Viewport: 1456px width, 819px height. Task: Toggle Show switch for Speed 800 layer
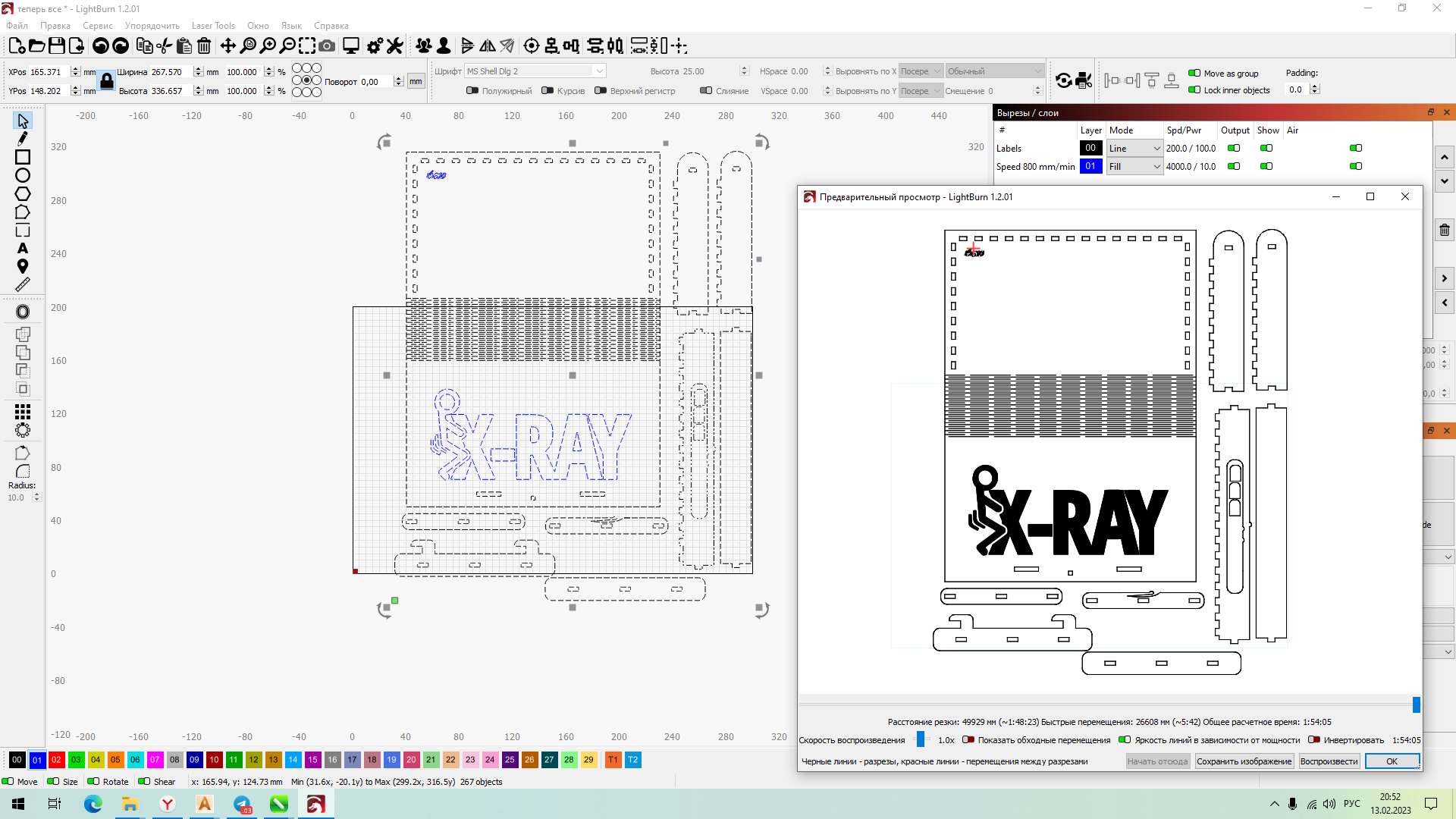click(x=1266, y=167)
